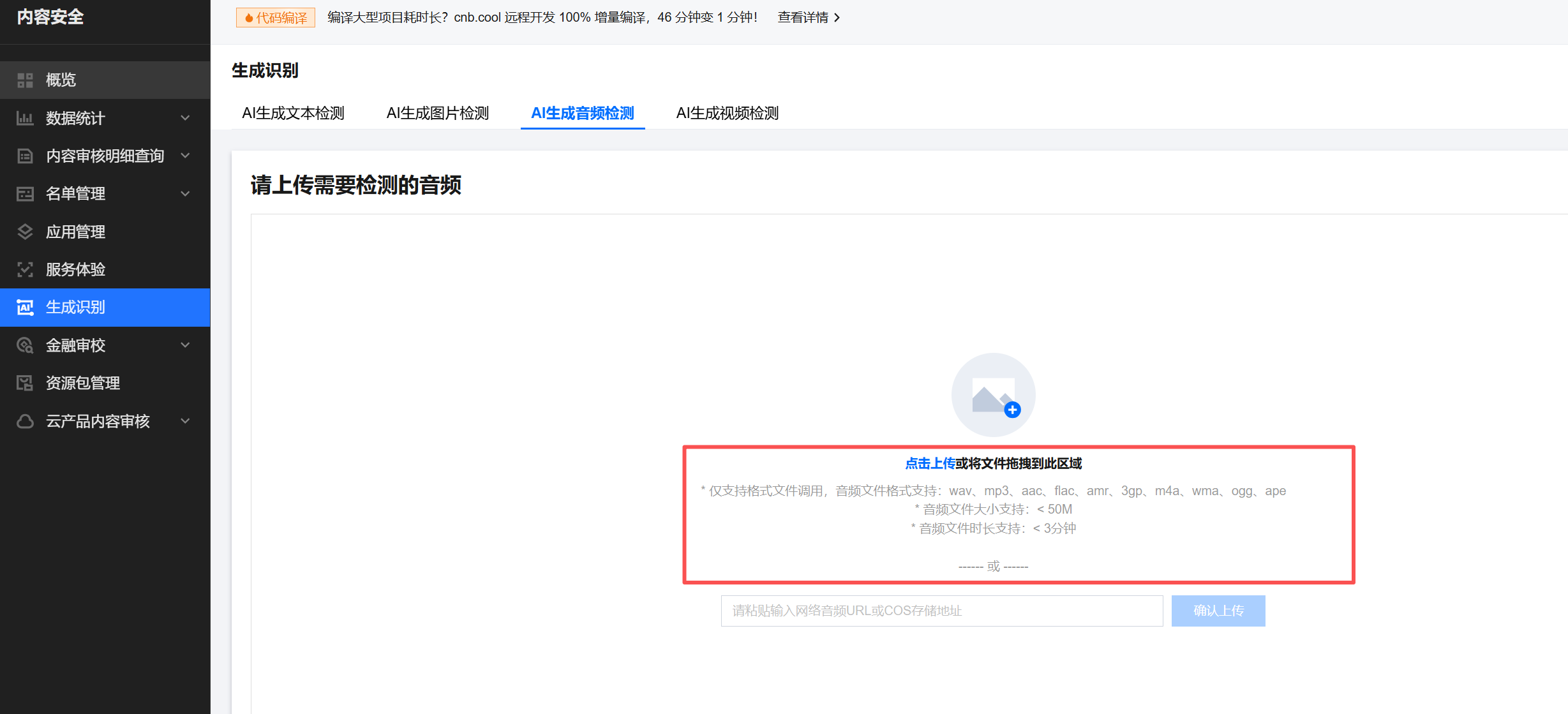Image resolution: width=1568 pixels, height=714 pixels.
Task: Expand the 金融审校 submenu chevron
Action: tap(185, 345)
